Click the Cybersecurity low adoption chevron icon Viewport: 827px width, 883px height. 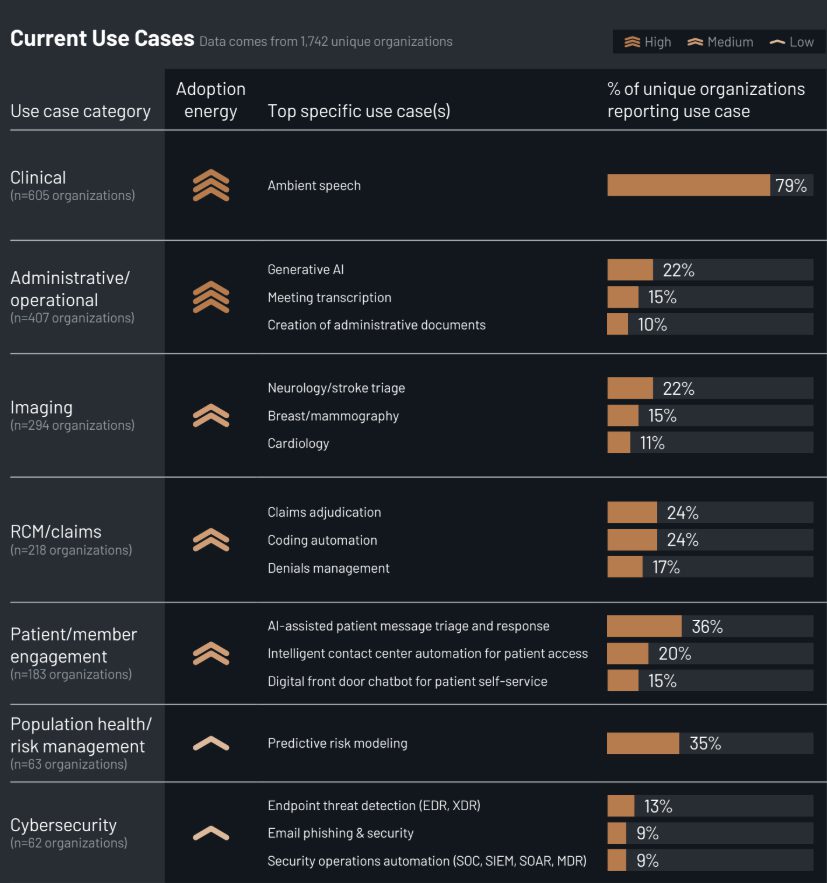click(211, 833)
